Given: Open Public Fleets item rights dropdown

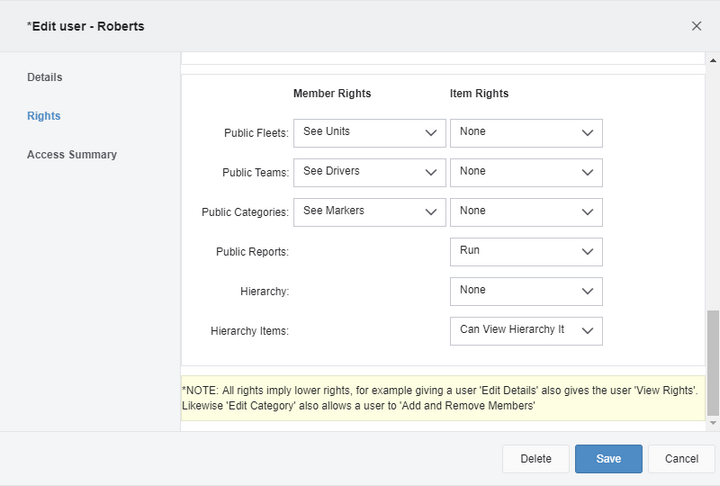Looking at the screenshot, I should tap(526, 133).
